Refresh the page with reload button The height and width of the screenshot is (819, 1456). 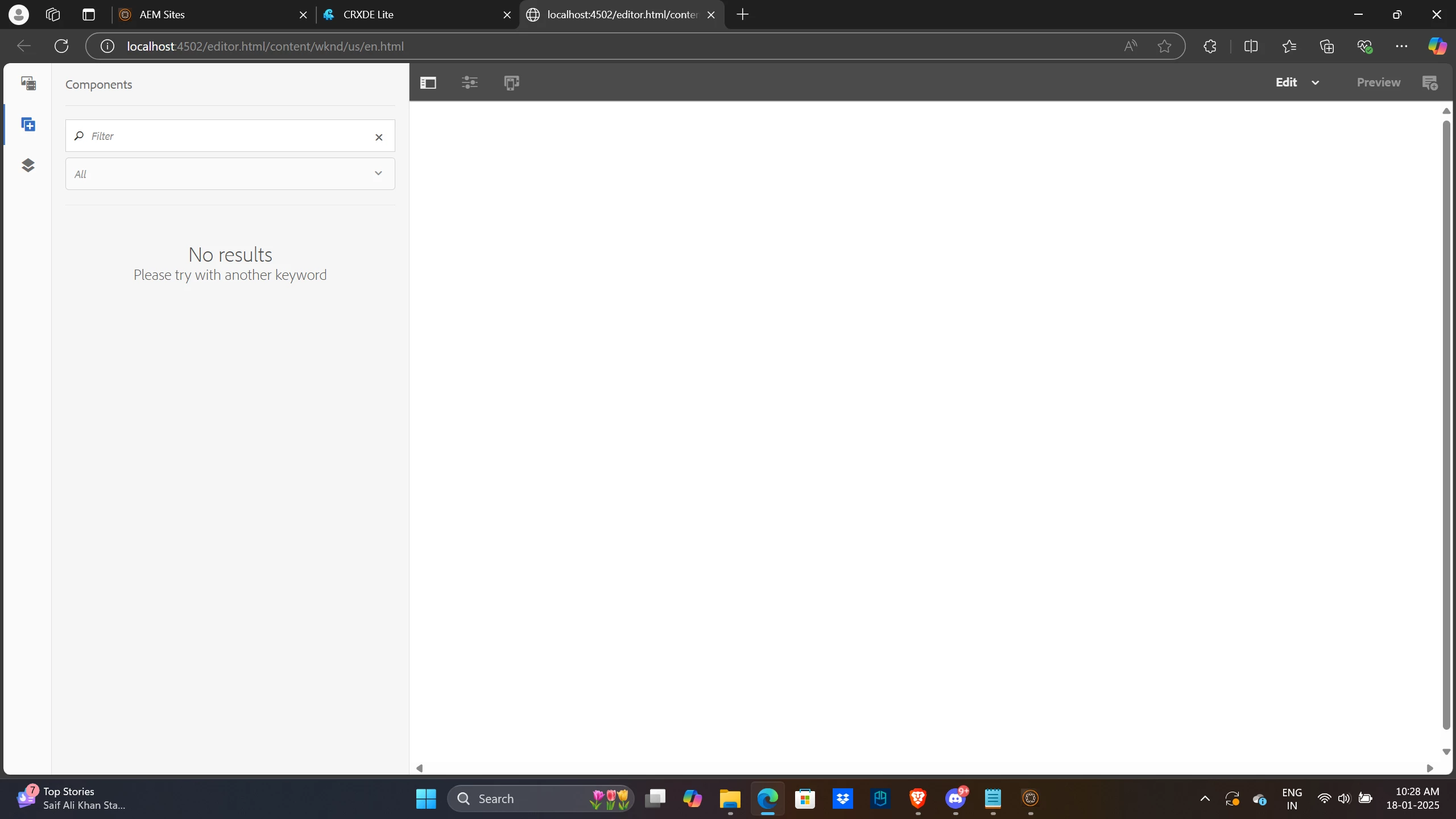(x=61, y=46)
